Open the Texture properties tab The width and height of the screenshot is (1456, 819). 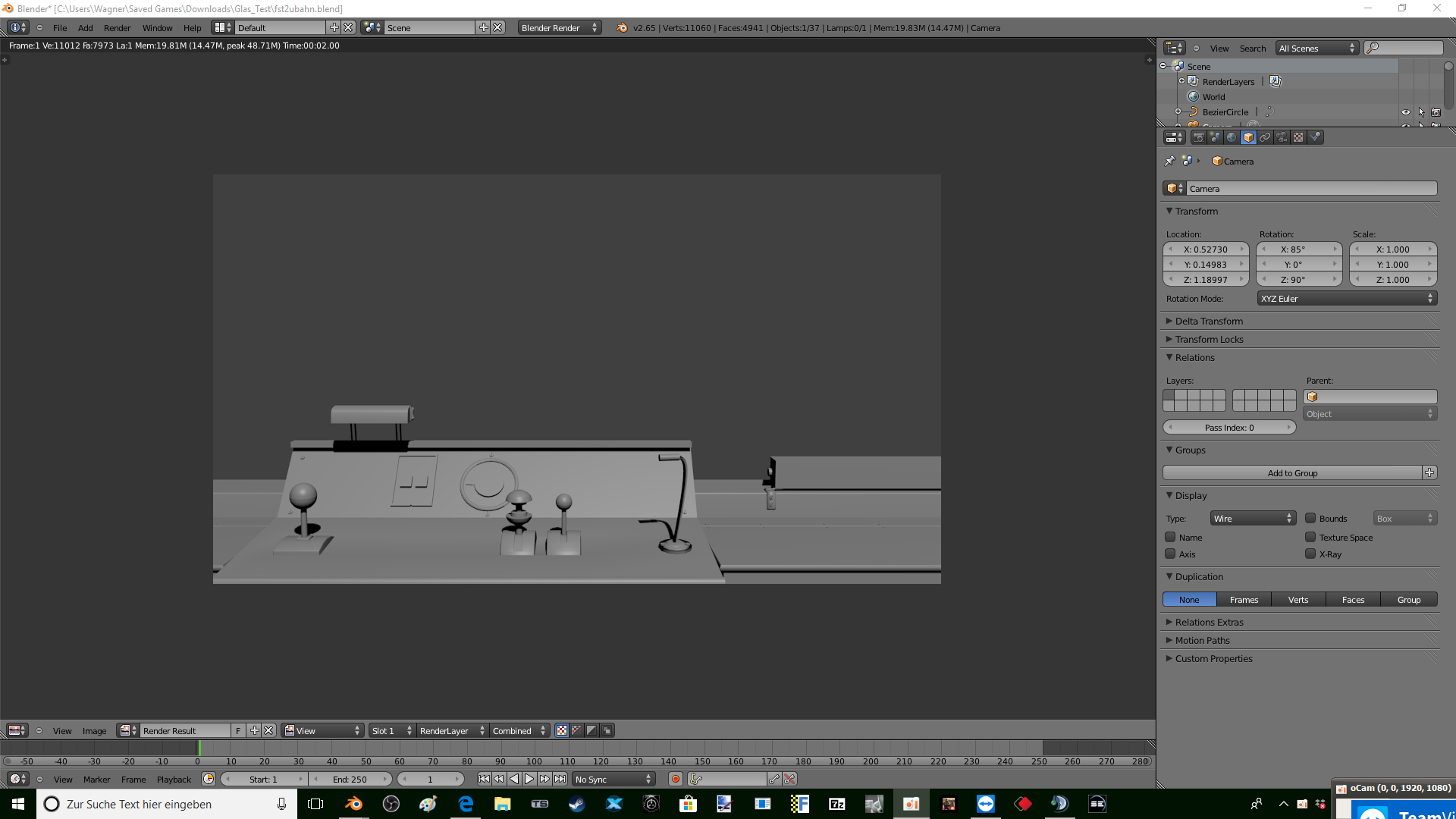click(1298, 137)
